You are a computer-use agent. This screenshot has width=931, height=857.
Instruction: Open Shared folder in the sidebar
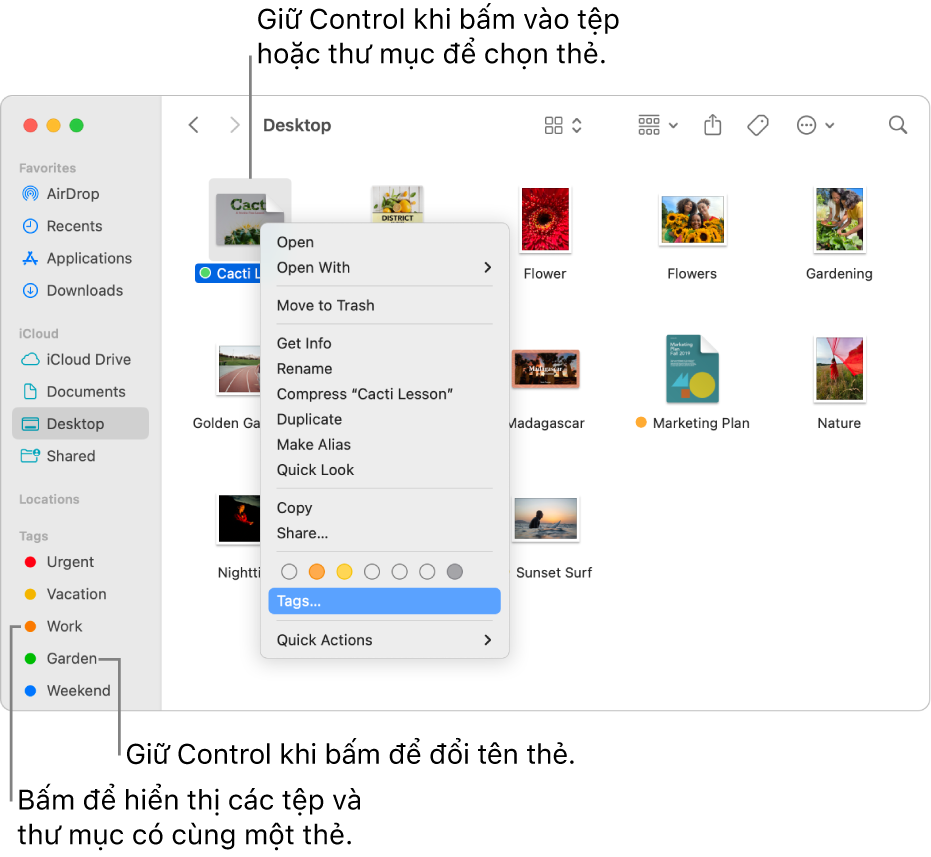[80, 456]
